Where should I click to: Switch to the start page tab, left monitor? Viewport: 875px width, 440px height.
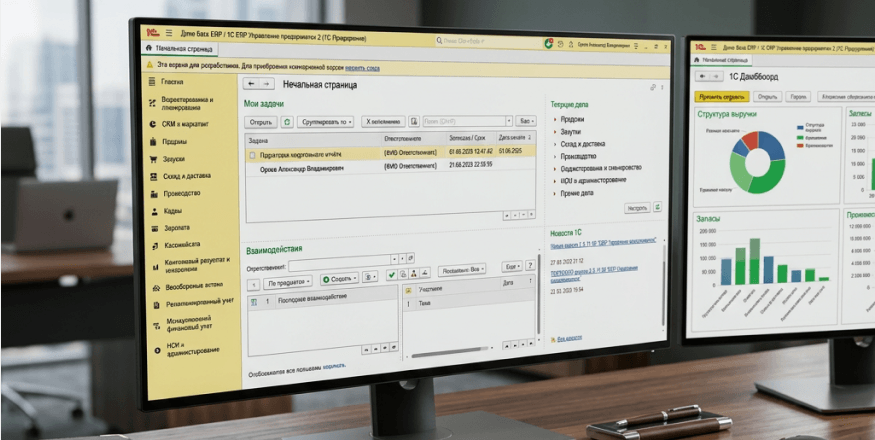click(x=179, y=49)
